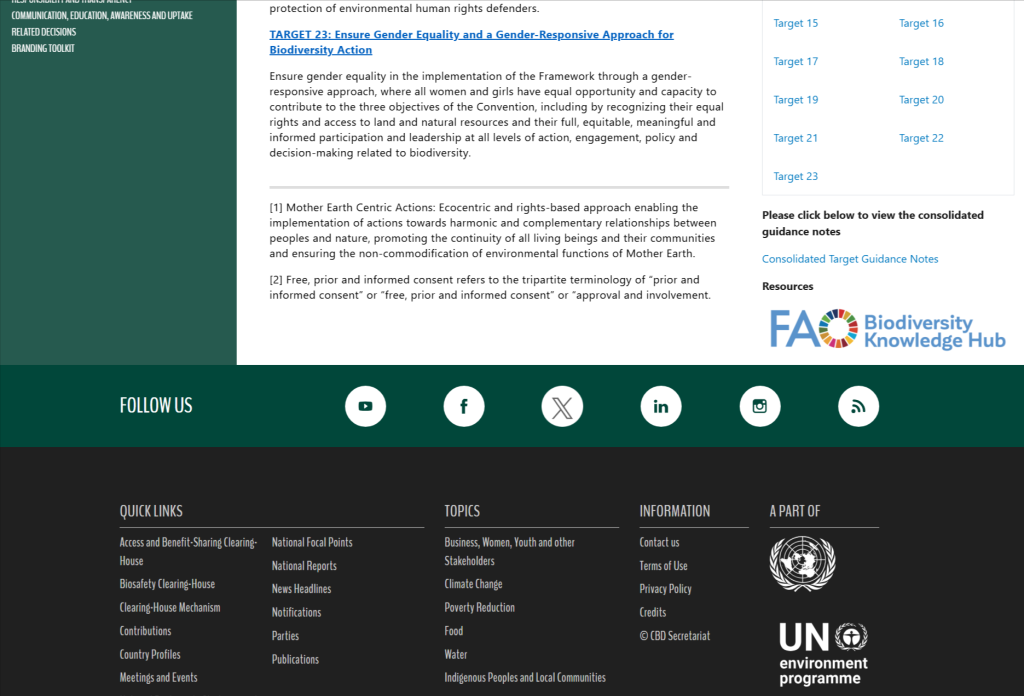Screen dimensions: 1024x696
Task: Click the footnote [2] Free, prior and informed consent text
Action: click(x=490, y=287)
